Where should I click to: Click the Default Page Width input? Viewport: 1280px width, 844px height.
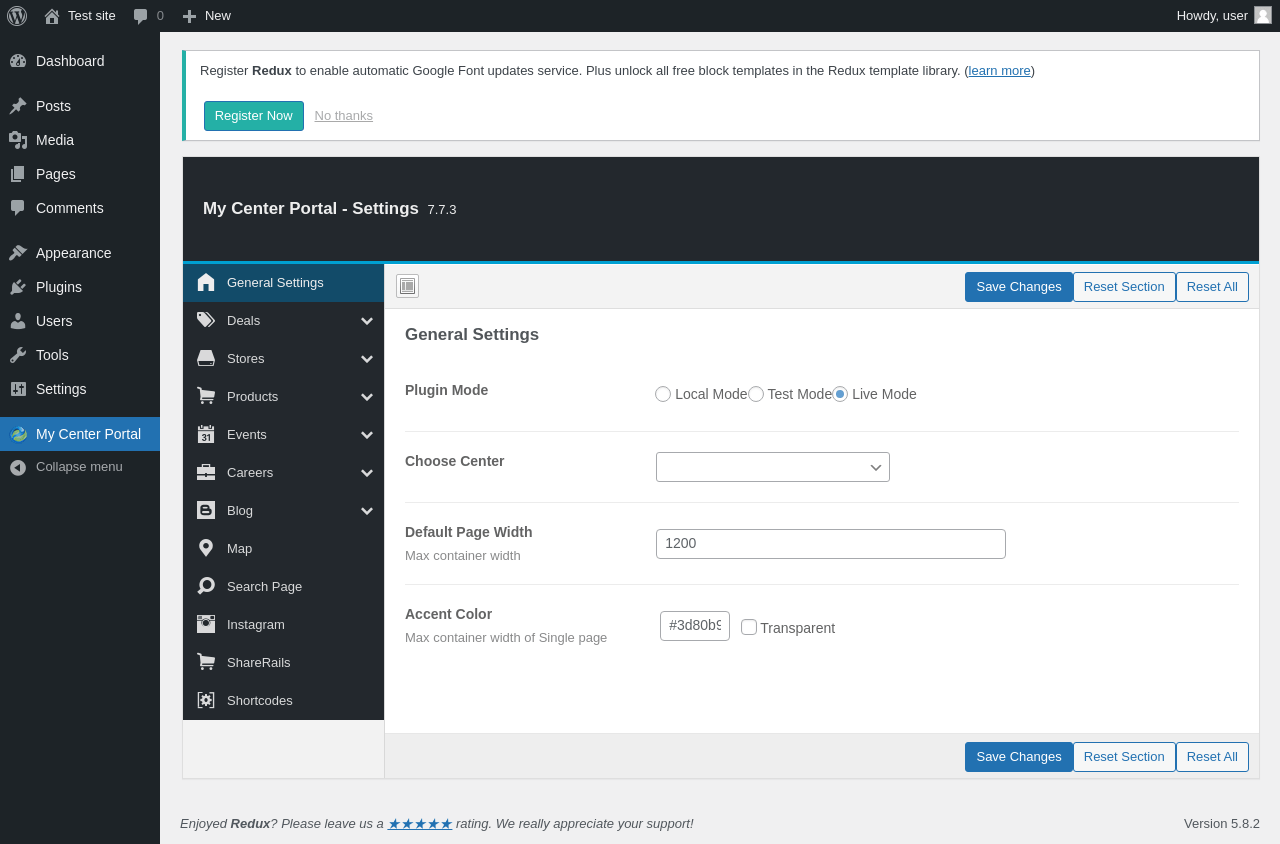[x=831, y=544]
